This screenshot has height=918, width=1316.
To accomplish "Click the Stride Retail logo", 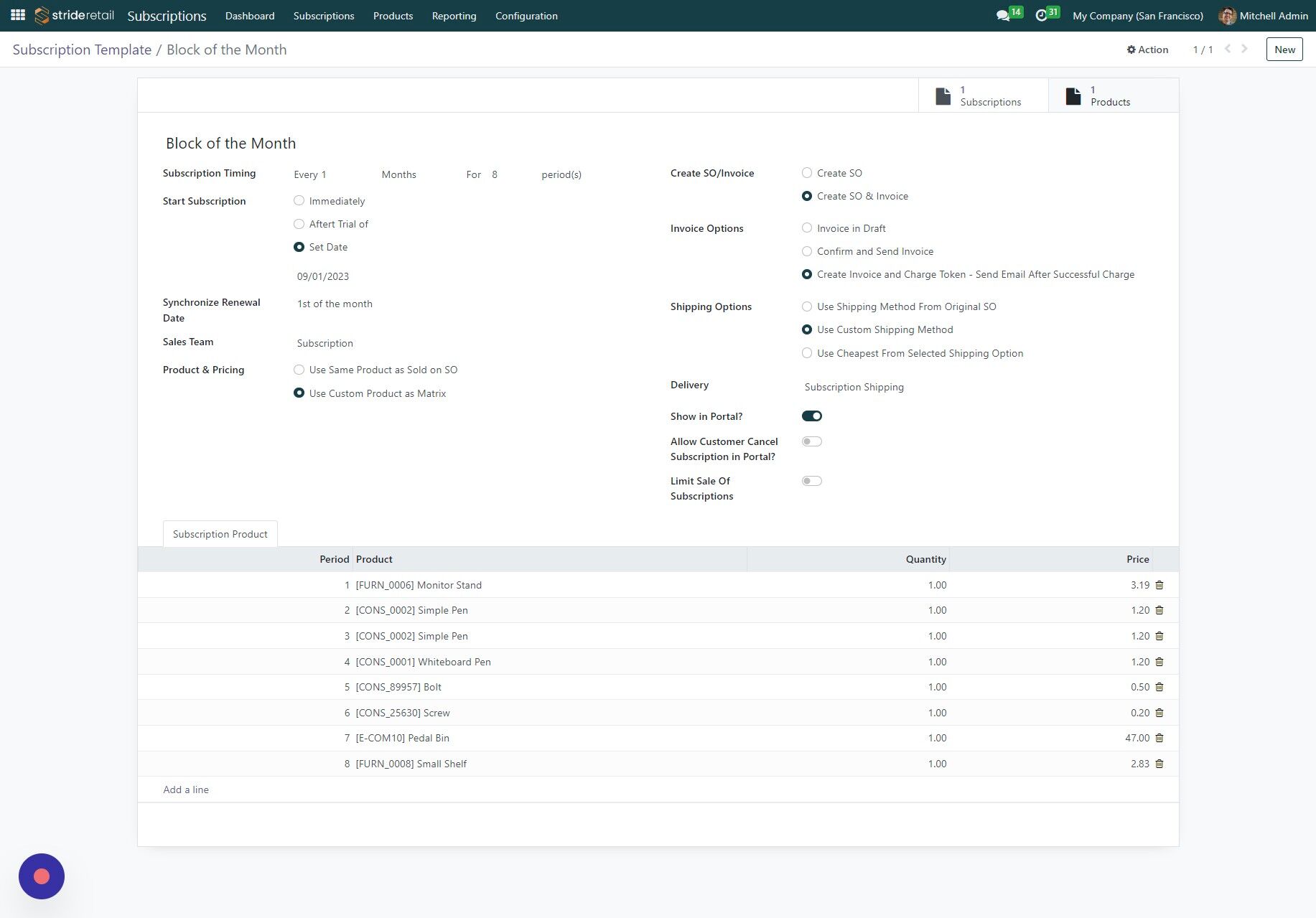I will click(74, 15).
